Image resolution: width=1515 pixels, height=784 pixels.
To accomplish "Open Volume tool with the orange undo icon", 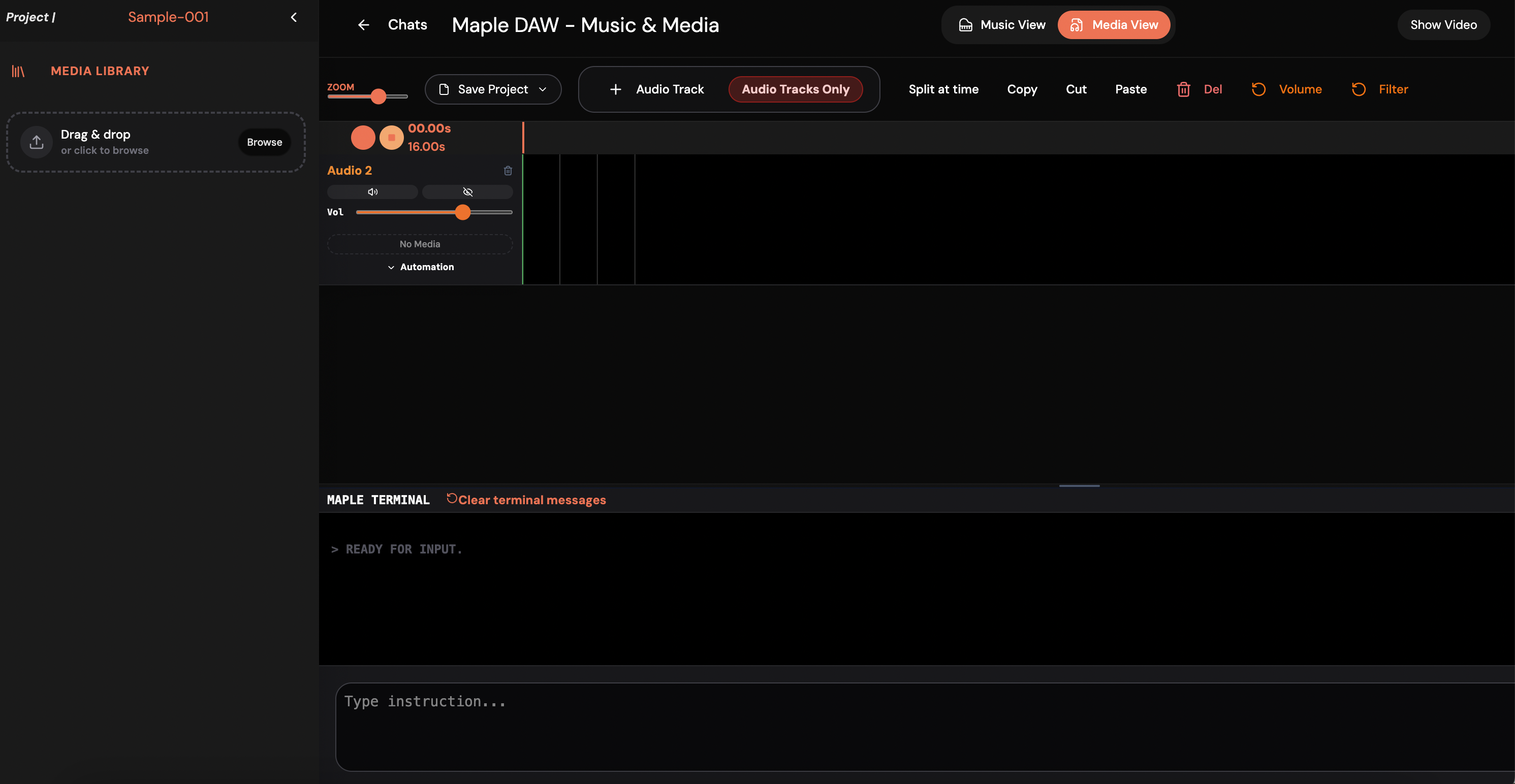I will pos(1258,89).
